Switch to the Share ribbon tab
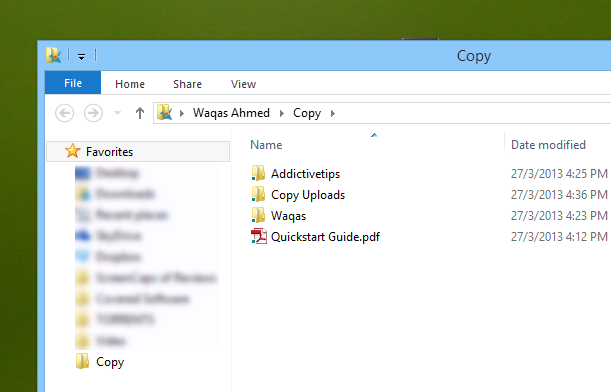 pos(187,84)
